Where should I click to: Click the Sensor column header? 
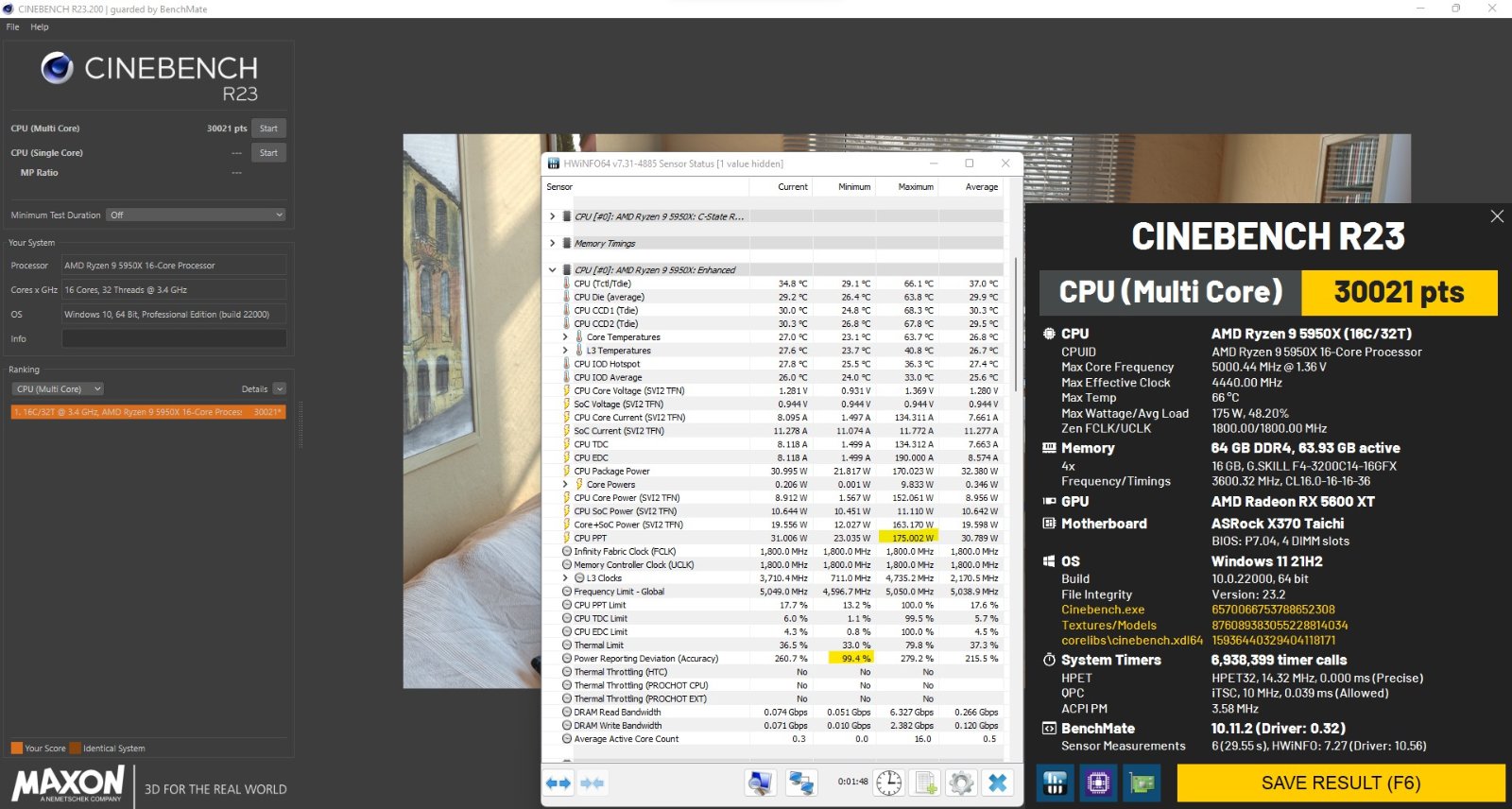pos(646,187)
